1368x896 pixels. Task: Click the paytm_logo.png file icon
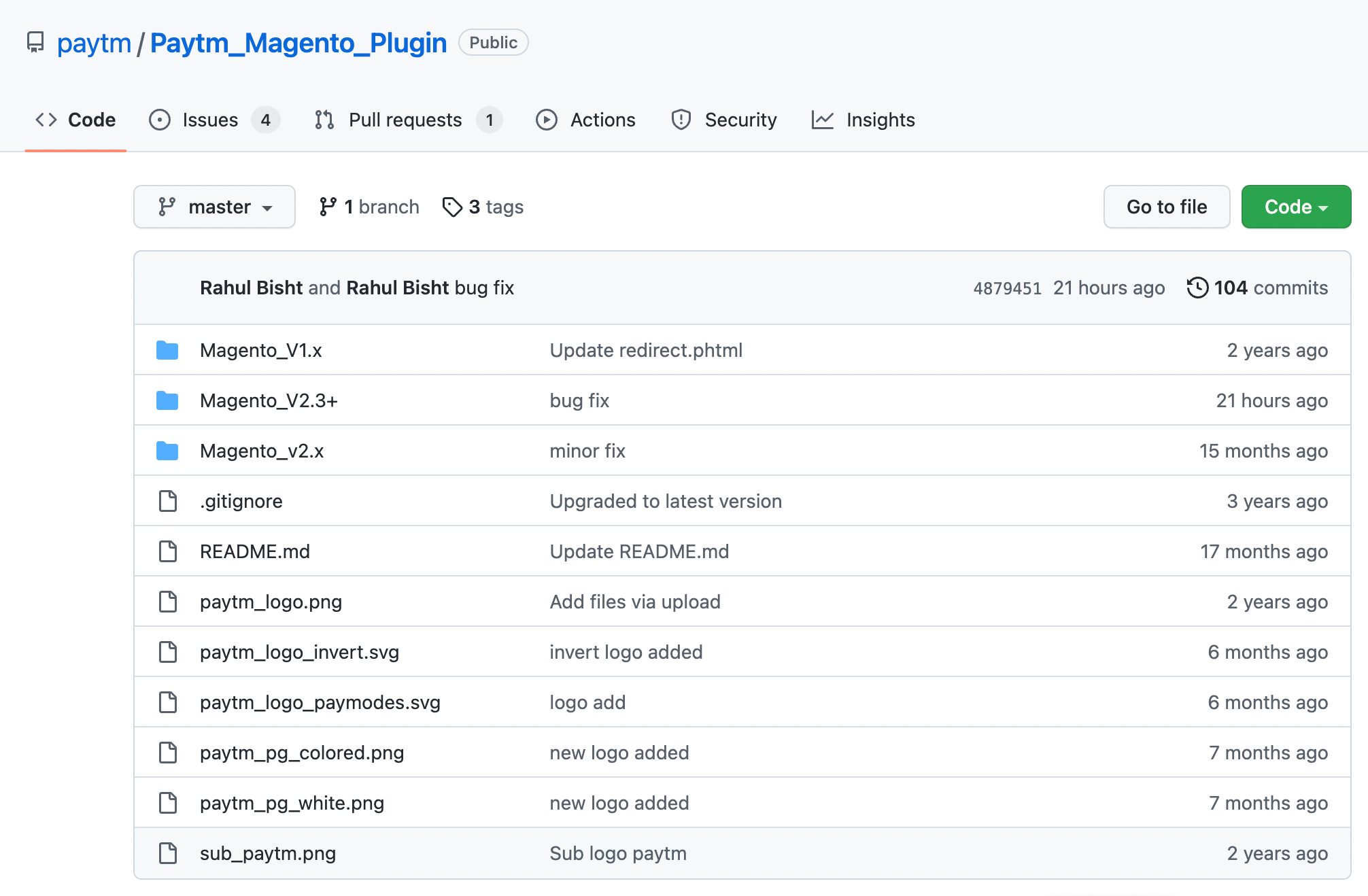[x=167, y=602]
